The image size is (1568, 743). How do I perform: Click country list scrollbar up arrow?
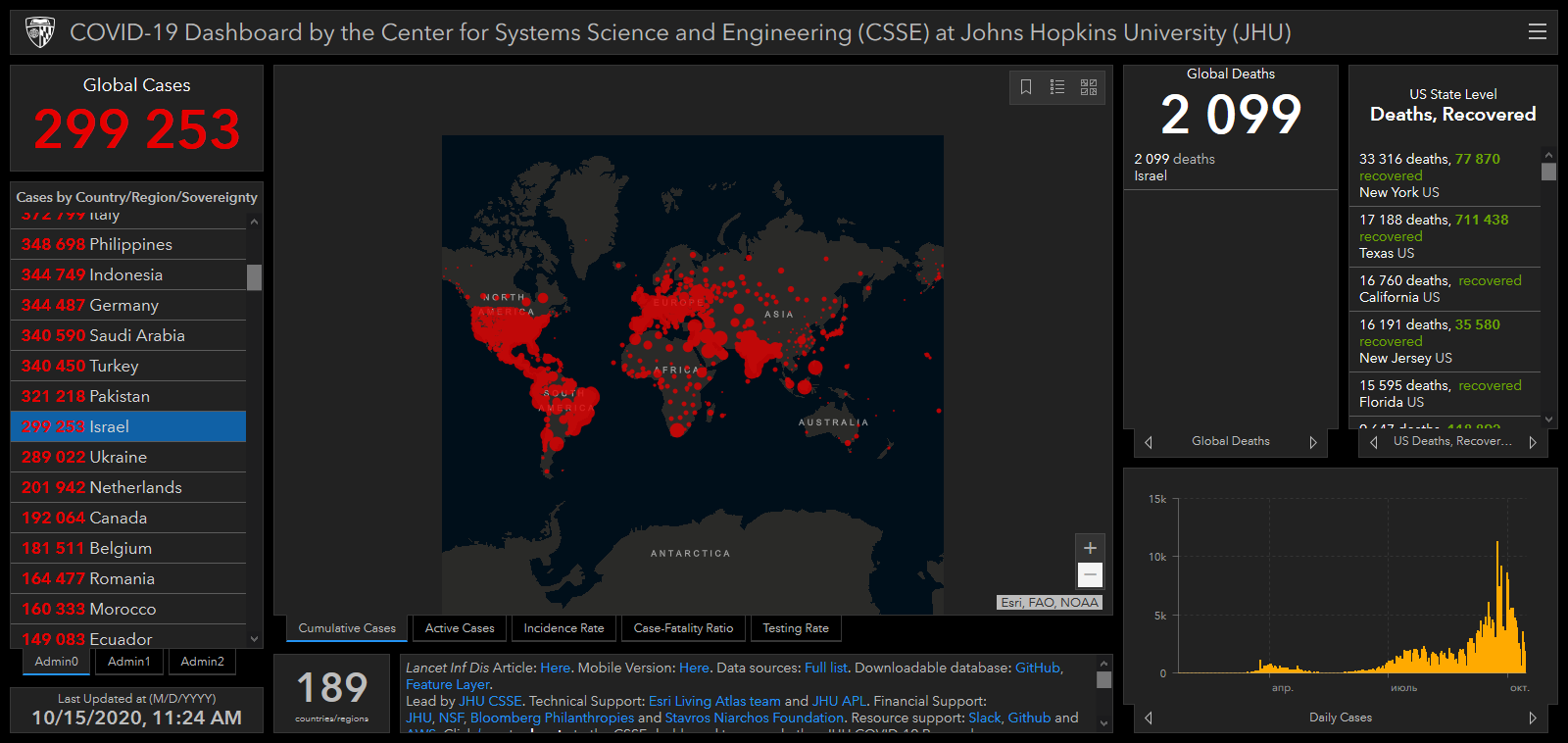254,223
